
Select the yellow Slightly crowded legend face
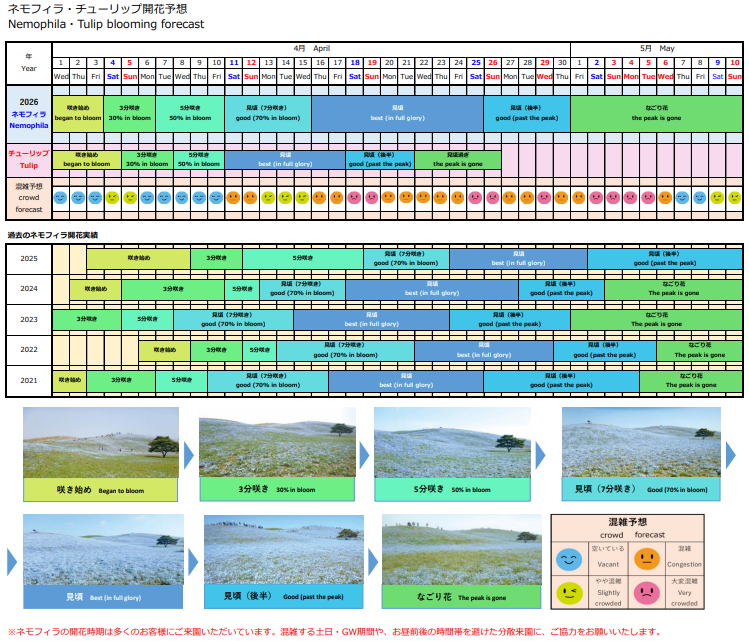[x=569, y=591]
